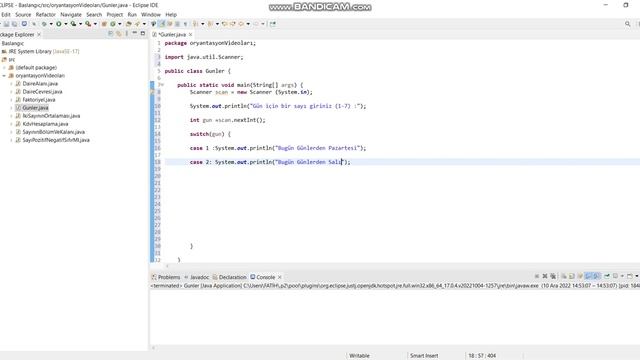The width and height of the screenshot is (640, 360).
Task: Open the dropdown next to Debug icon
Action: pos(51,24)
